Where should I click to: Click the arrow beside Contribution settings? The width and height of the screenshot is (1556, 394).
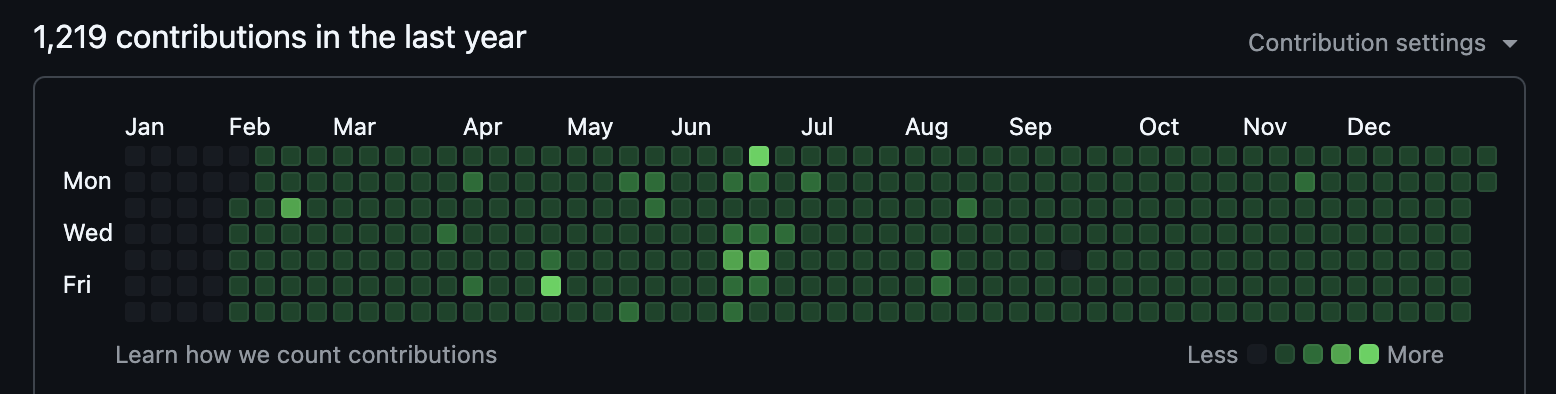tap(1510, 44)
